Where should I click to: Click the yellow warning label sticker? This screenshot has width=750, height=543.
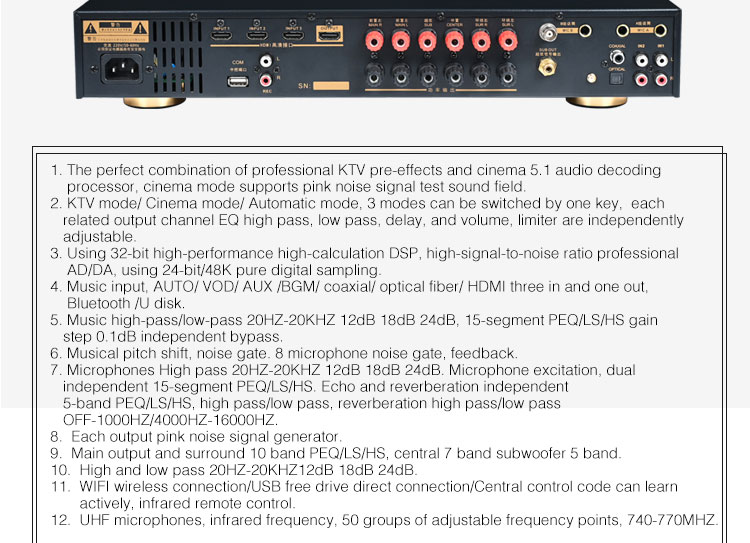point(116,32)
